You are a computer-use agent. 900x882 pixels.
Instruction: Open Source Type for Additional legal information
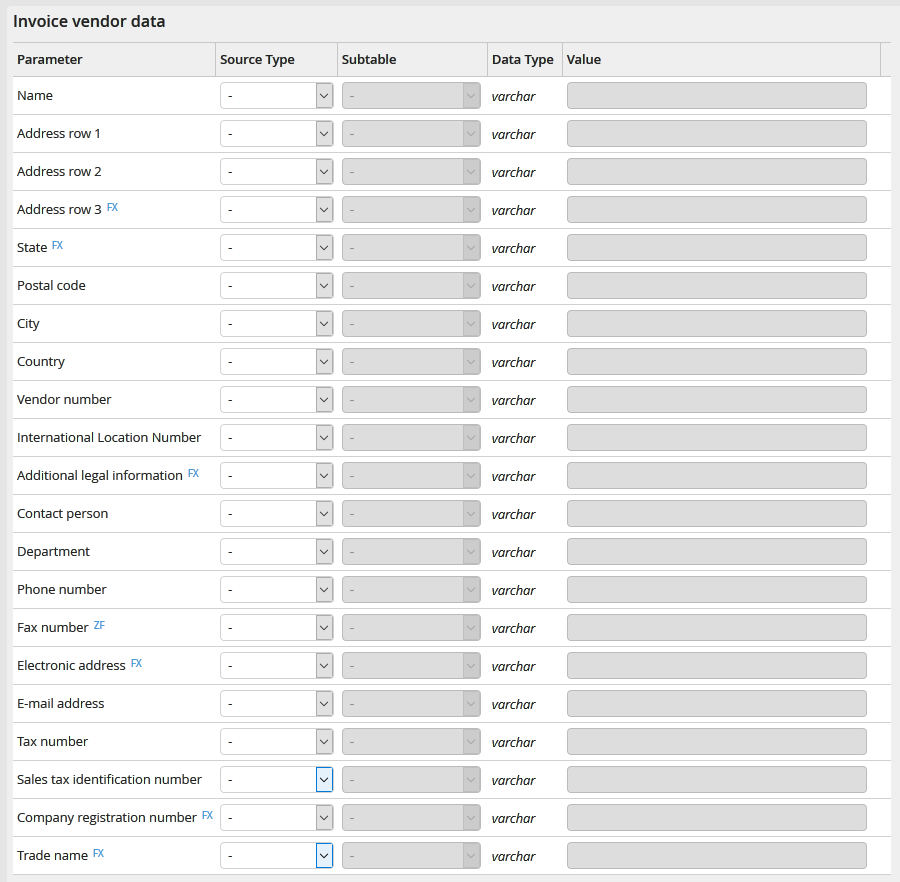click(277, 476)
